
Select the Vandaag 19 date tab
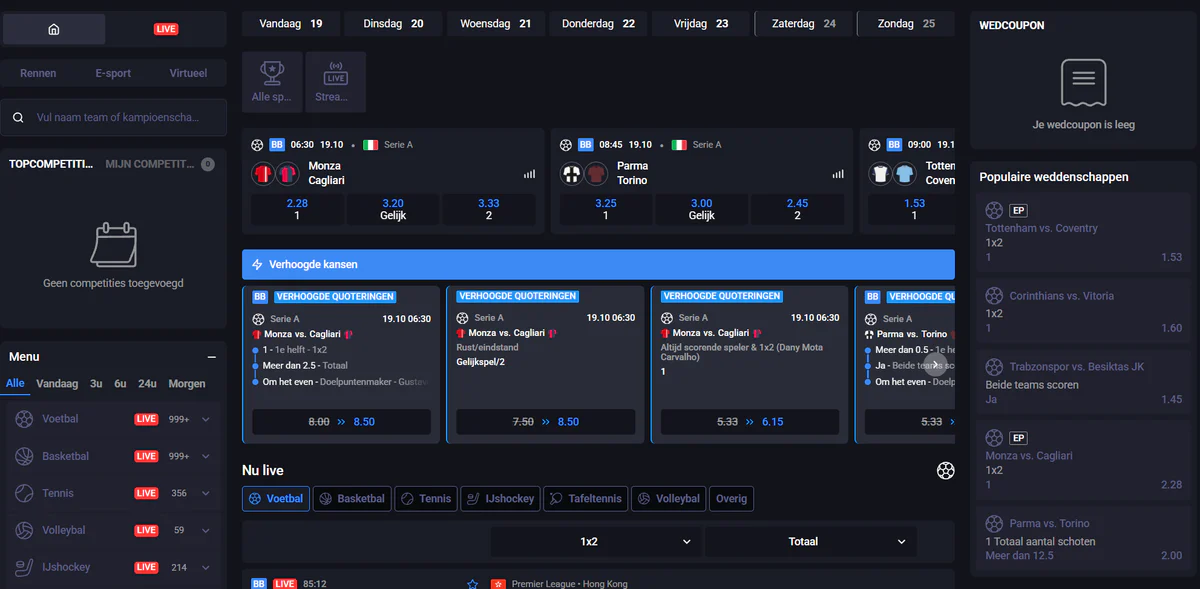pos(291,24)
